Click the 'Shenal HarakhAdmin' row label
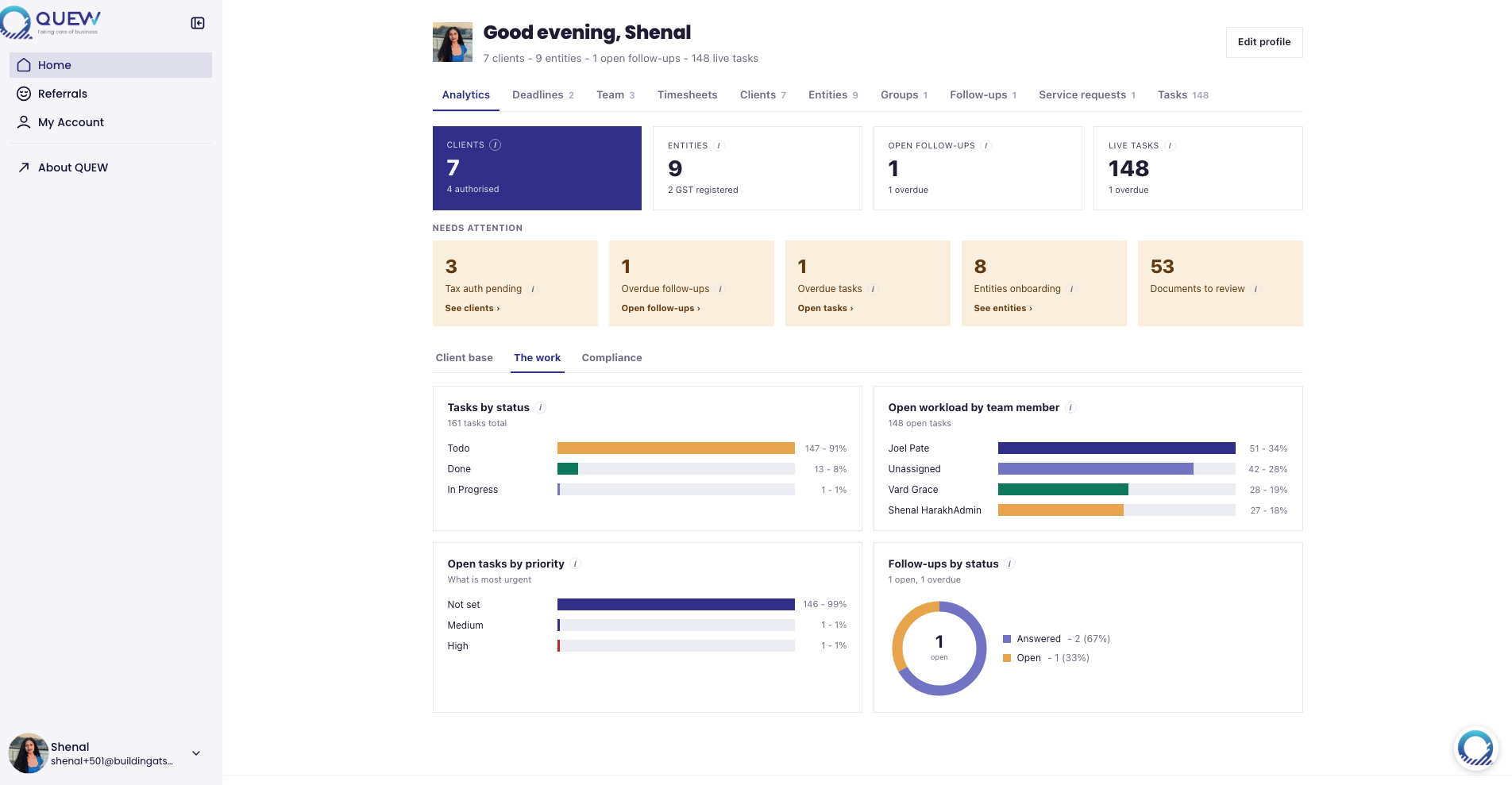 935,510
